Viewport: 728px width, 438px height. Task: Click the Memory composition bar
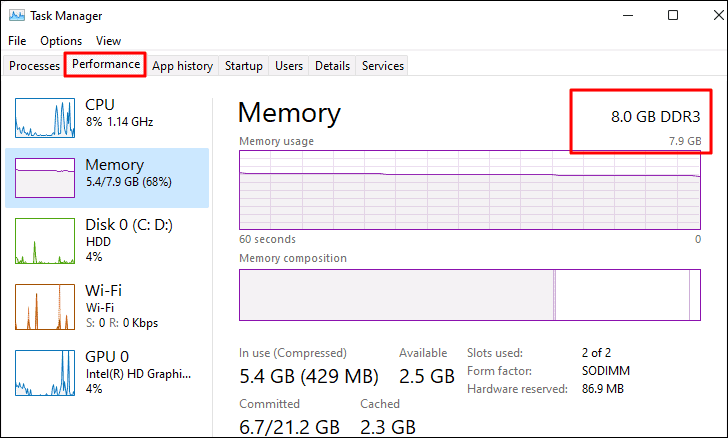pos(470,295)
